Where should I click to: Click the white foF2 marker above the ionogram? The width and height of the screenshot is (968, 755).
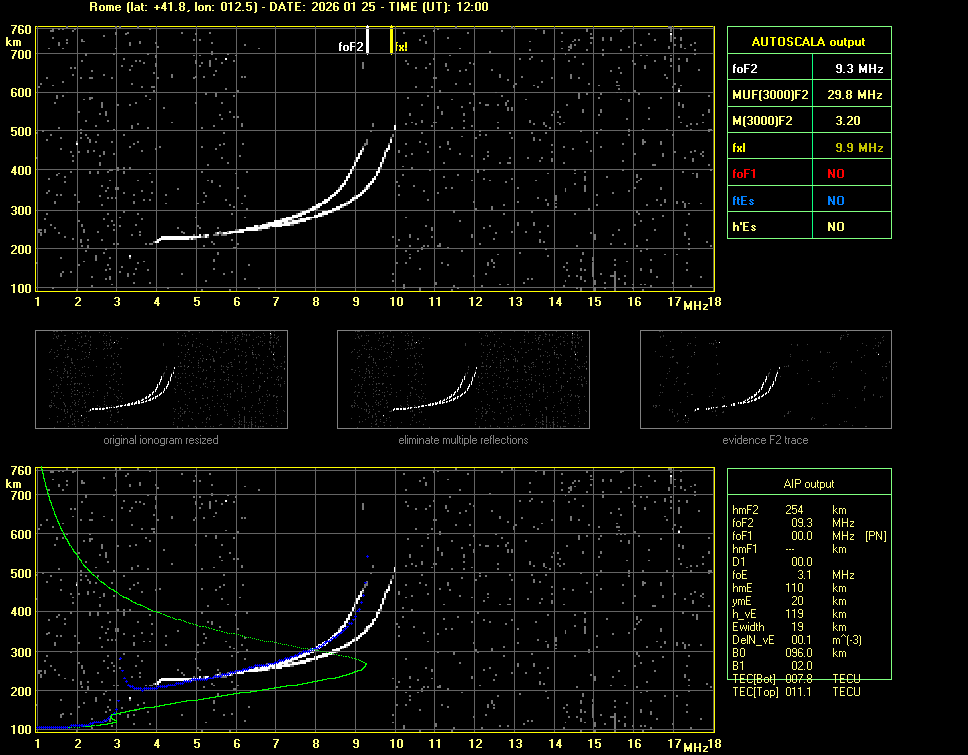(368, 40)
